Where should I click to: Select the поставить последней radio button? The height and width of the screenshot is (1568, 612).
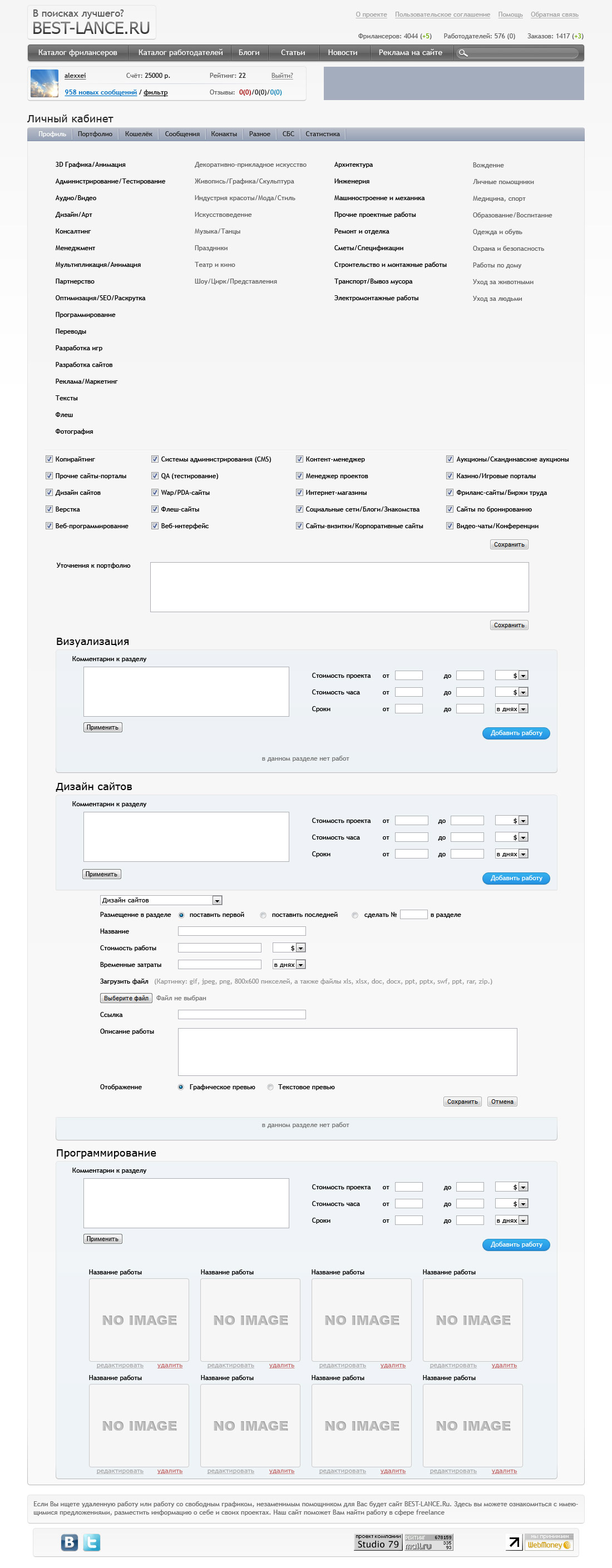tap(263, 915)
